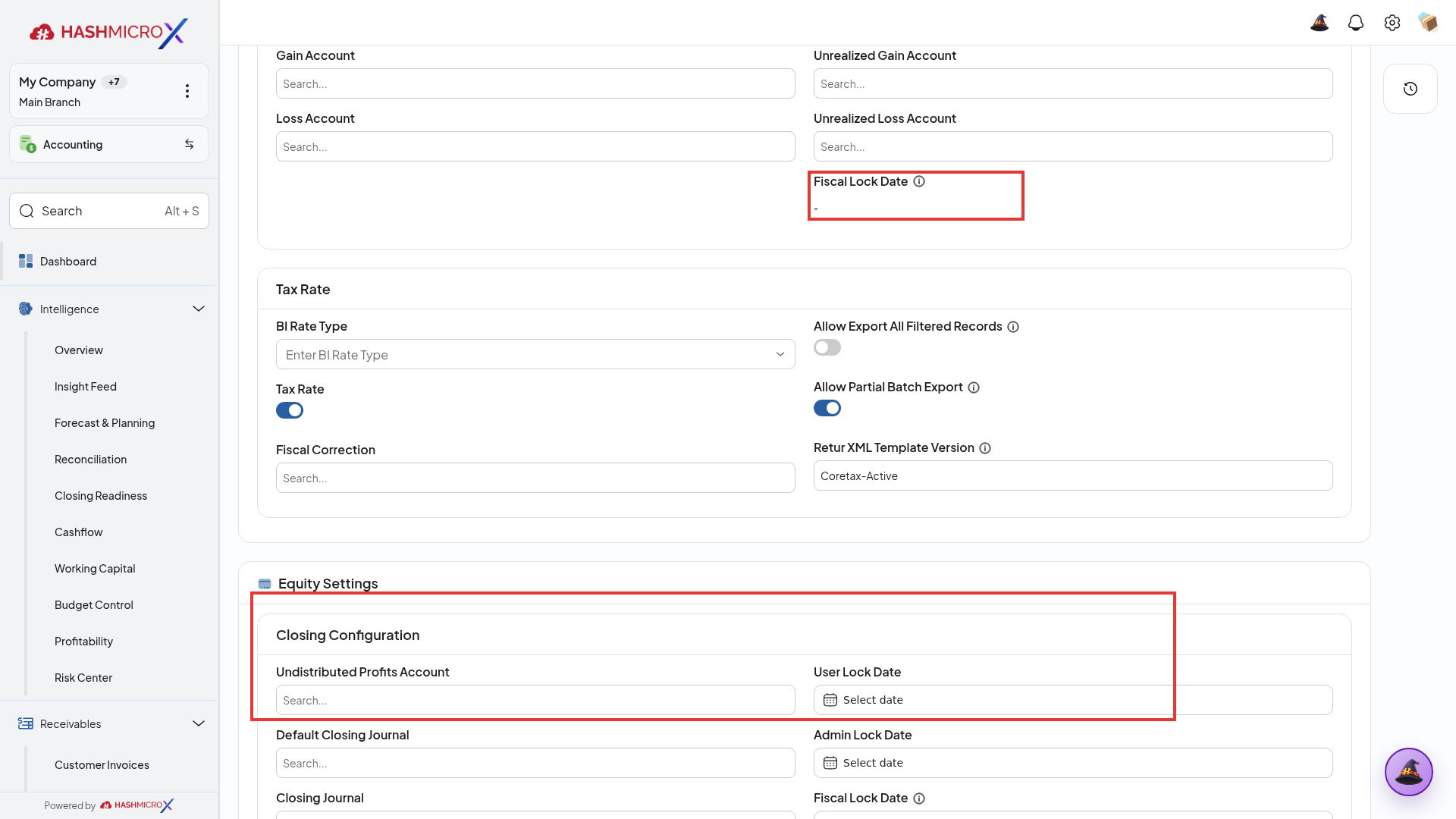Open Budget Control page
Screen dimensions: 1456x819
coord(94,605)
